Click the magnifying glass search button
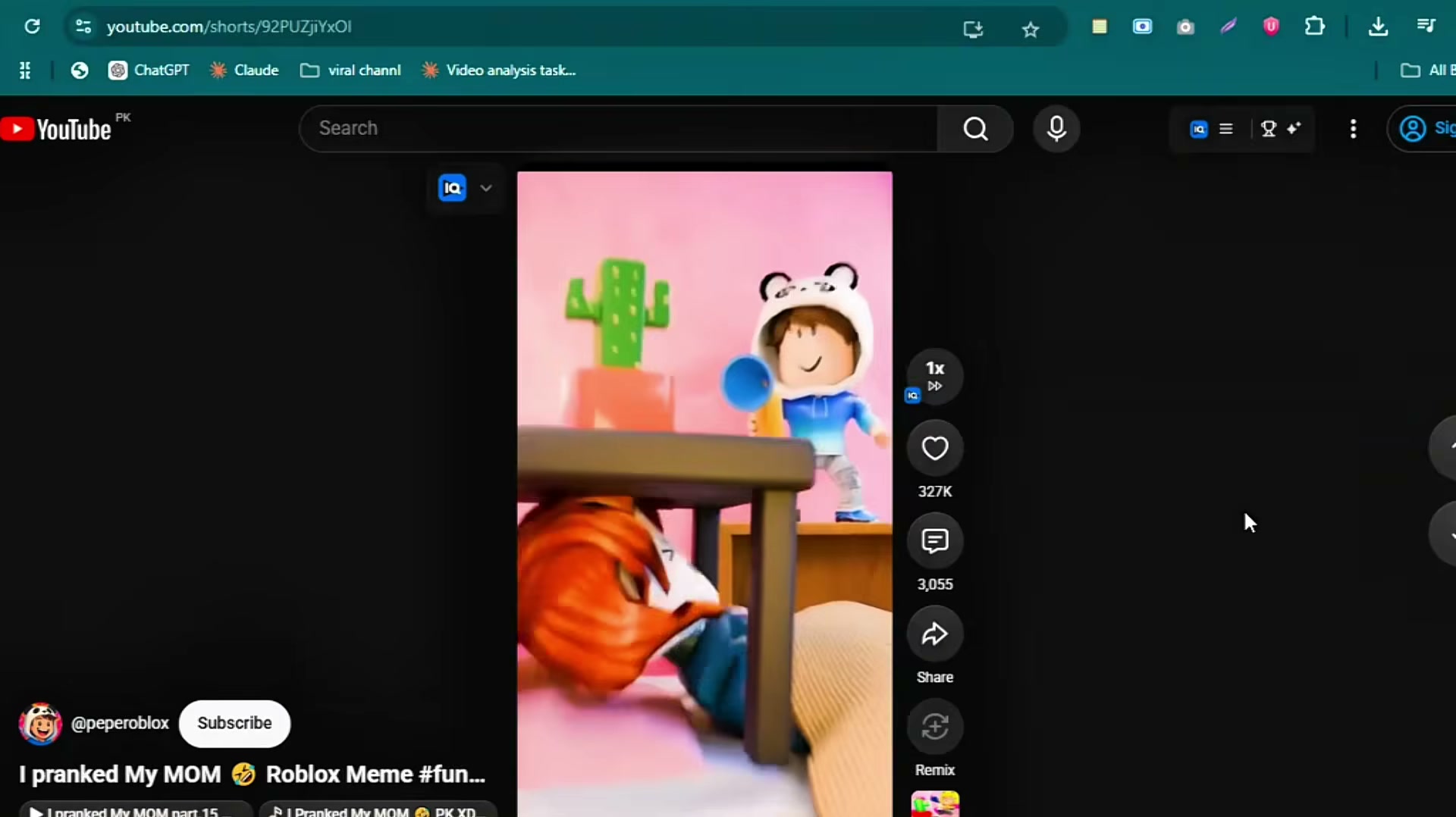 975,129
